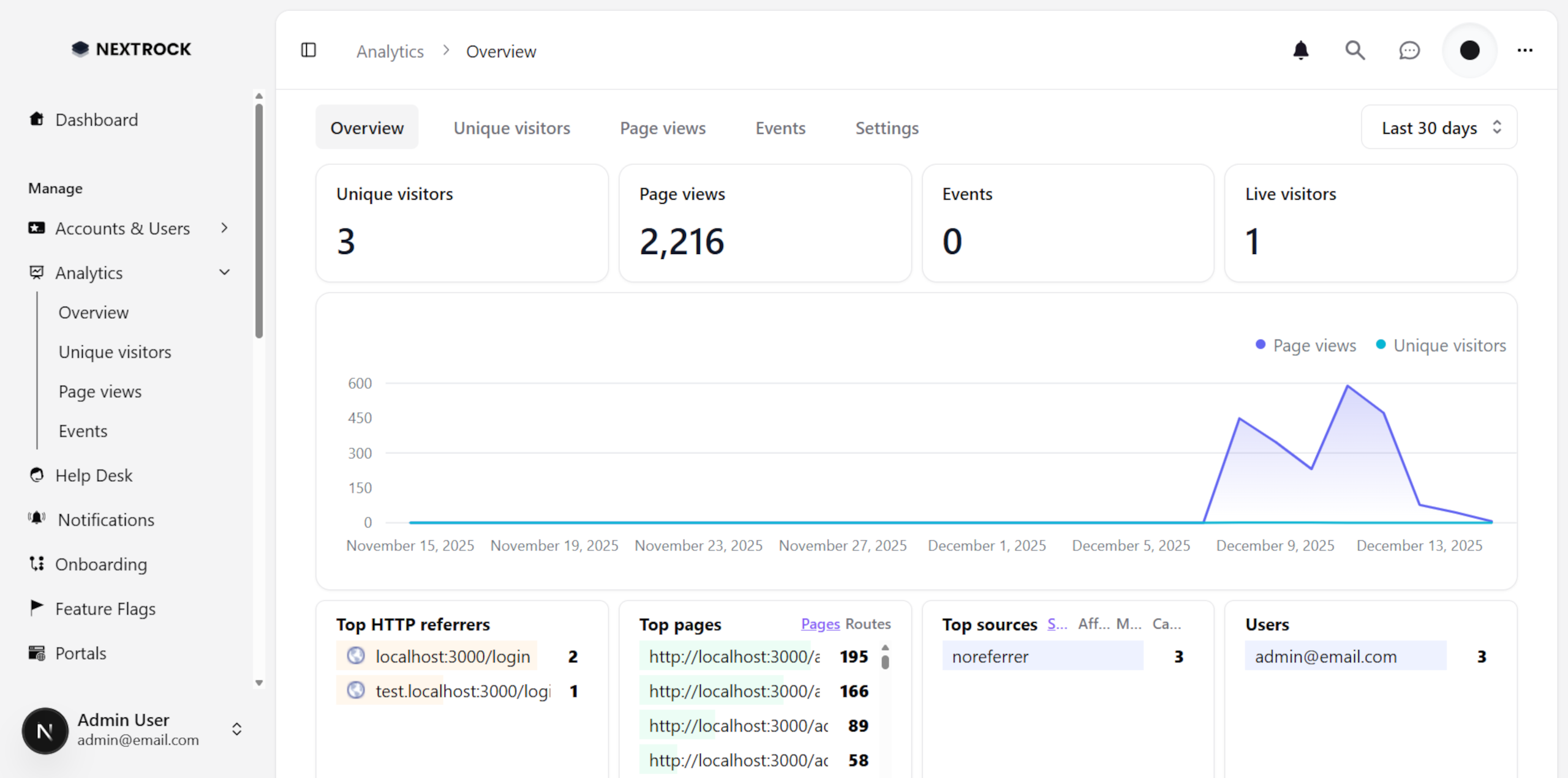Click the Pages link in Top pages

click(x=820, y=624)
